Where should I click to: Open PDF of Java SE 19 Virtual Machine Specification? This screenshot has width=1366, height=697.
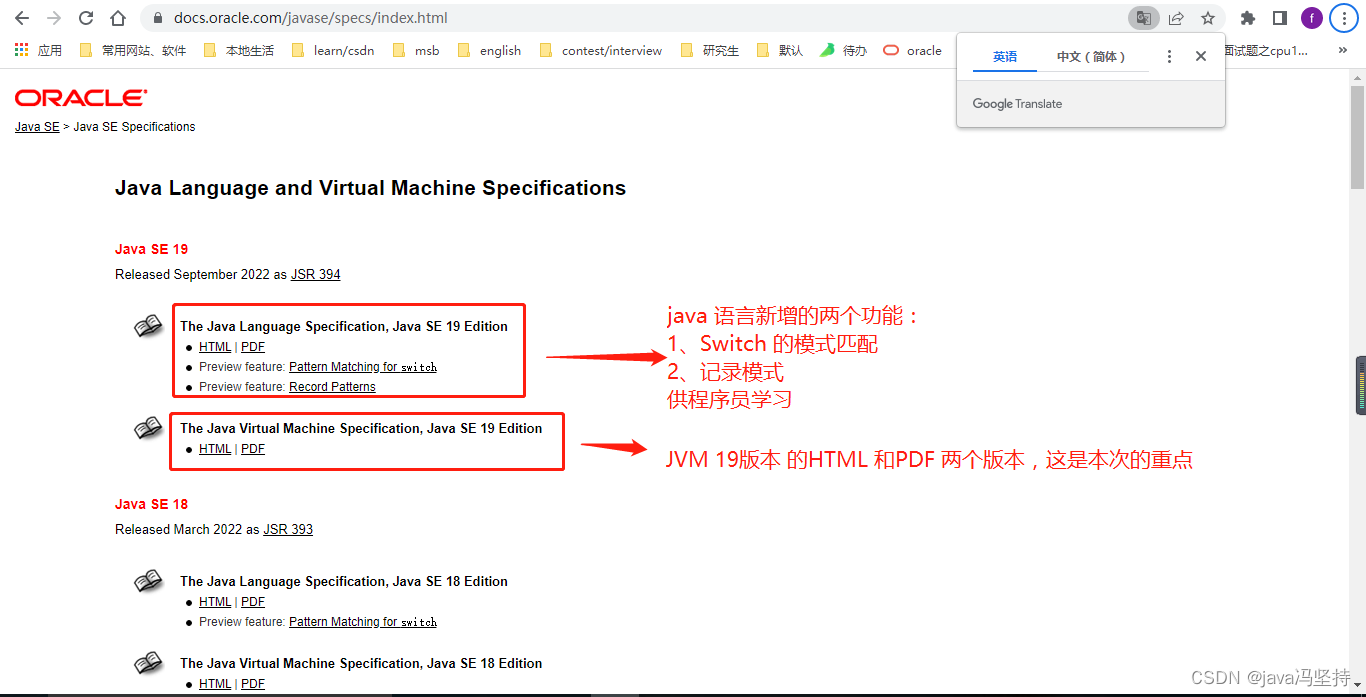253,449
